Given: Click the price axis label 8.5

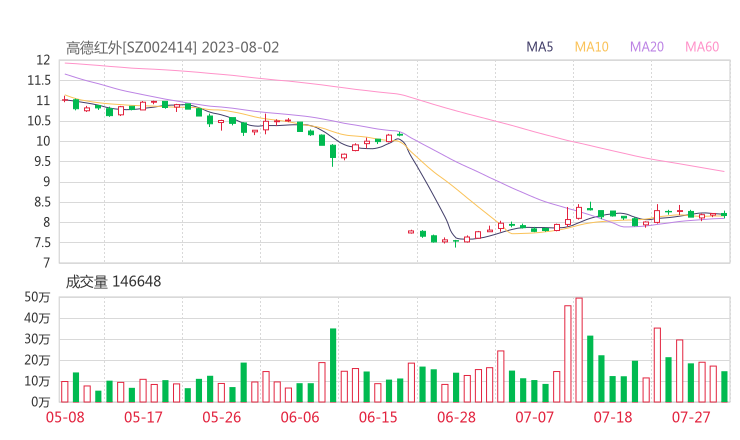Looking at the screenshot, I should pos(42,202).
